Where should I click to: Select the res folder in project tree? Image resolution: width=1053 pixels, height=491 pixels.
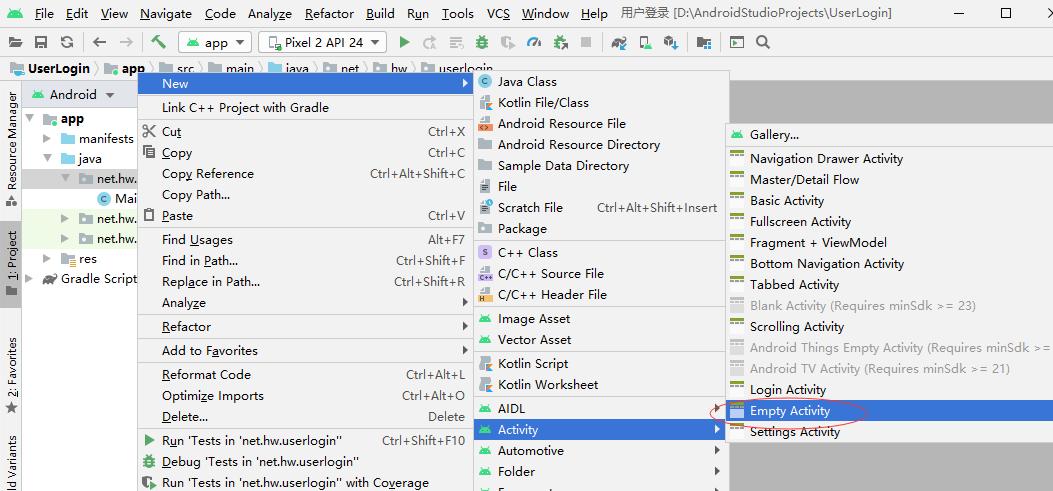point(79,259)
